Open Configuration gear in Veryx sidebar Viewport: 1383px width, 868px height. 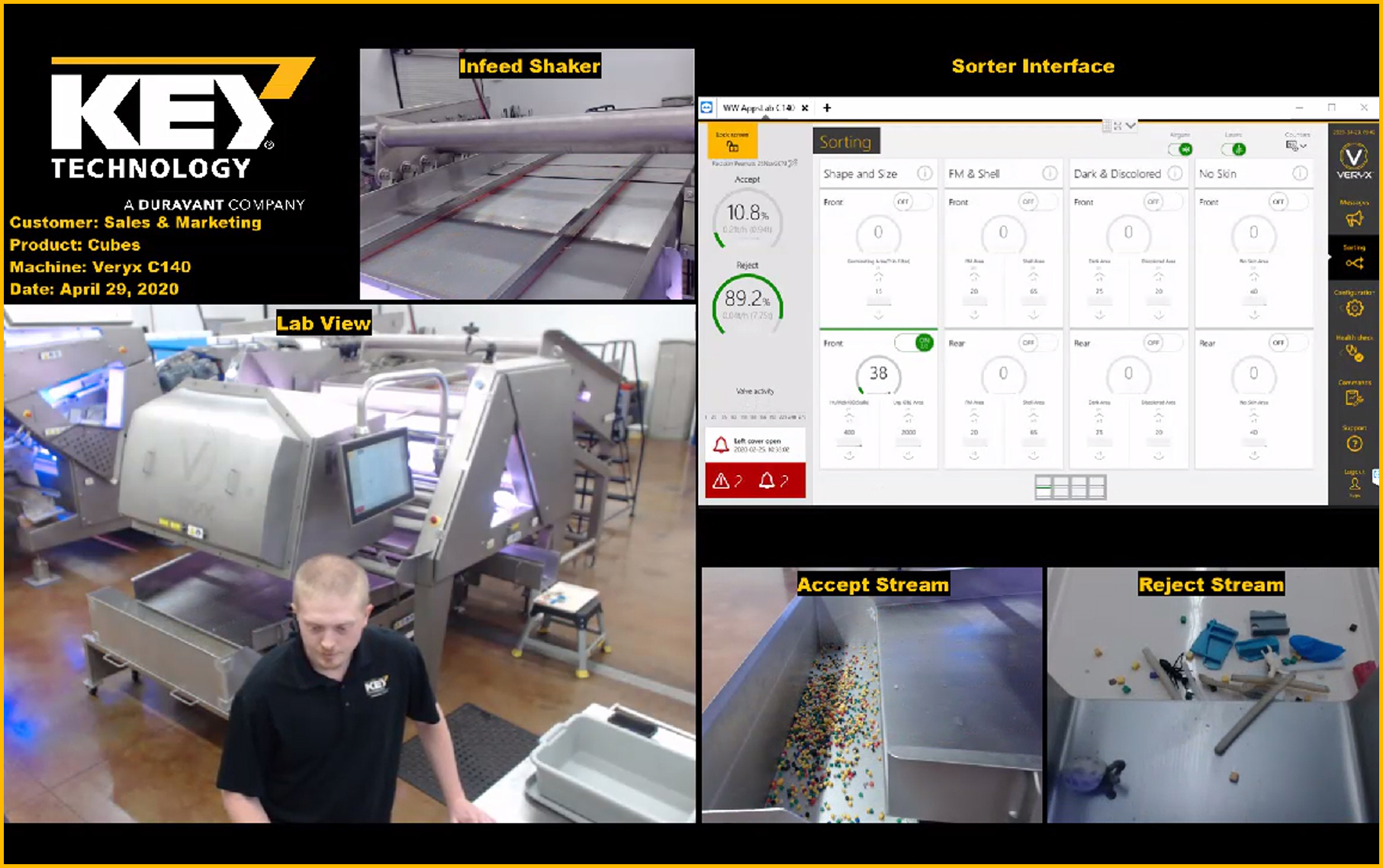[x=1354, y=308]
